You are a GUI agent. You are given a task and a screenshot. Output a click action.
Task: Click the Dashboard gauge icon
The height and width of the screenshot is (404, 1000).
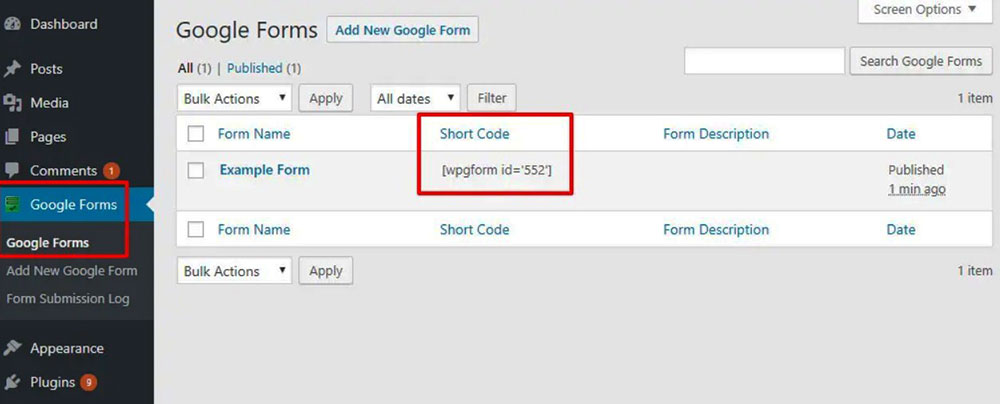13,24
